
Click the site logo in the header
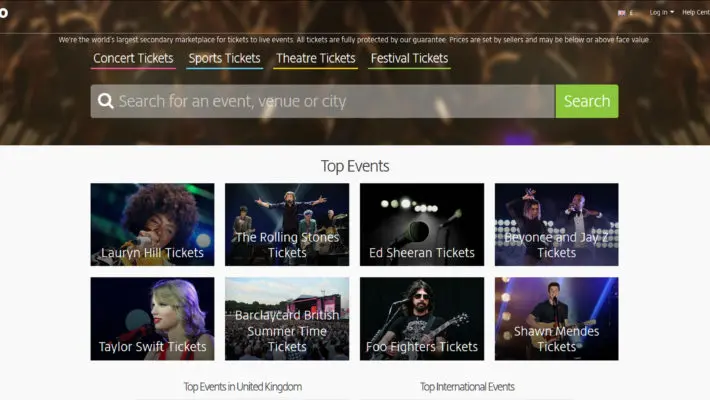[4, 13]
